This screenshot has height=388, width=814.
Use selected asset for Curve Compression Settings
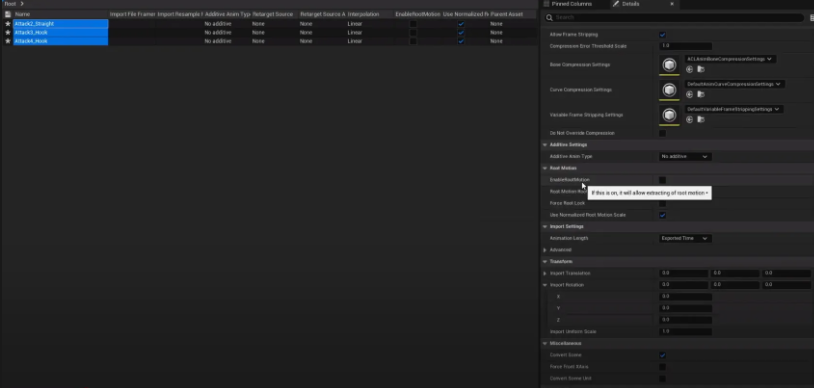coord(689,94)
